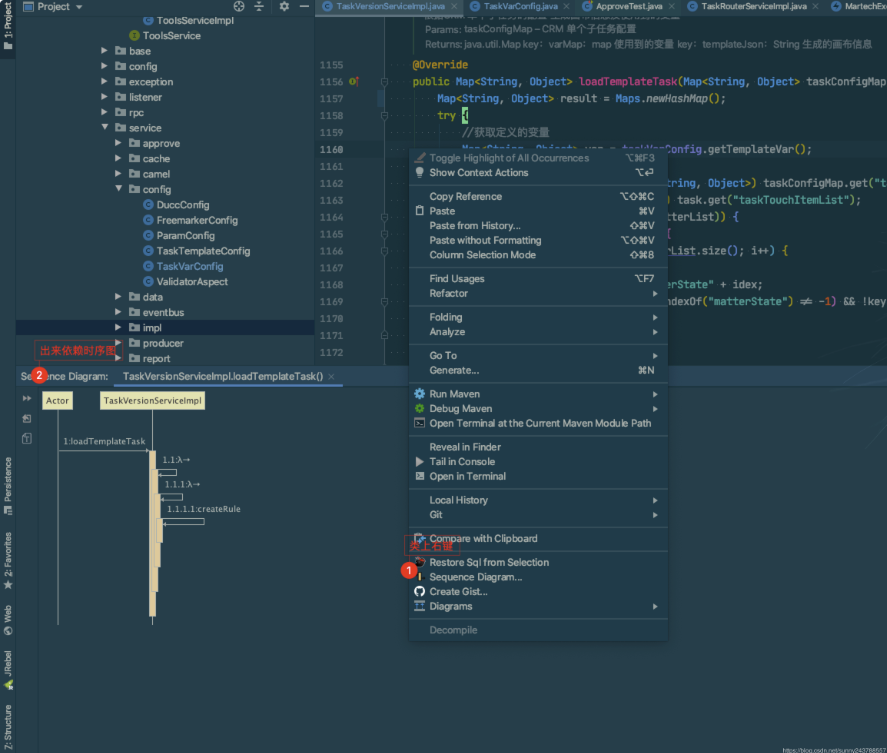
Task: Open TaskTemplateConfig class in tree
Action: (203, 251)
